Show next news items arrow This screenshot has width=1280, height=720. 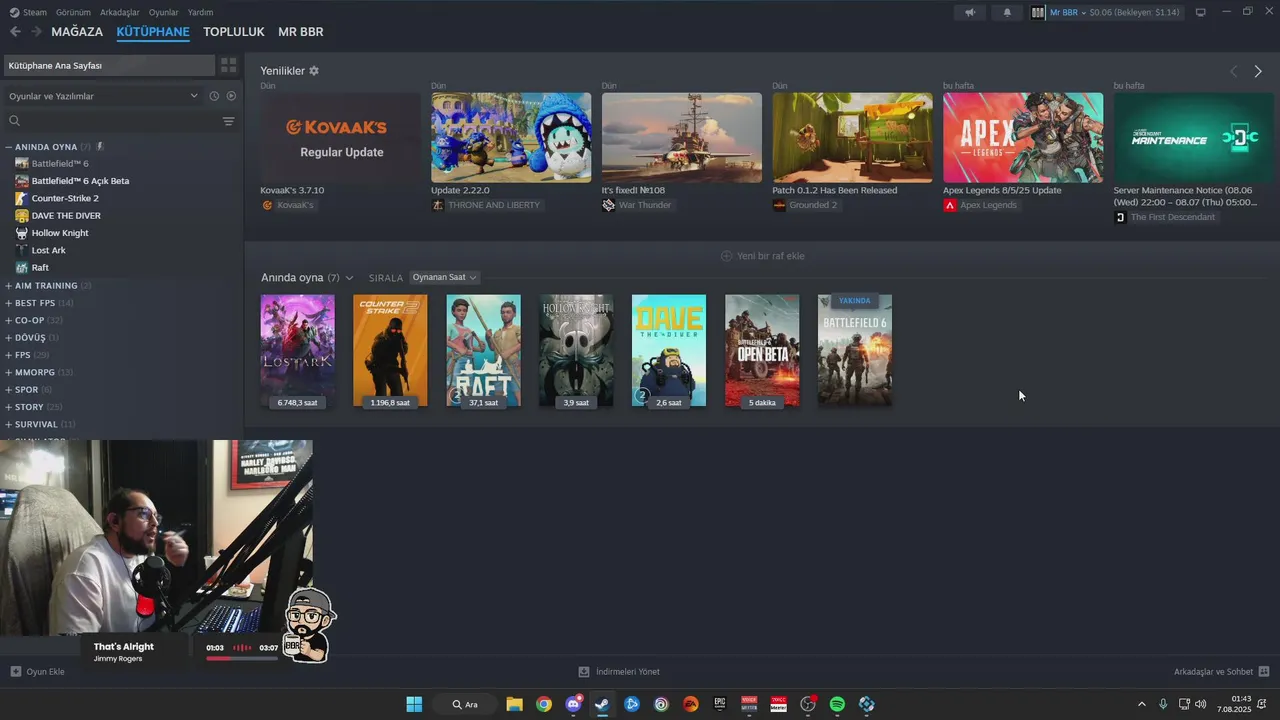1258,71
